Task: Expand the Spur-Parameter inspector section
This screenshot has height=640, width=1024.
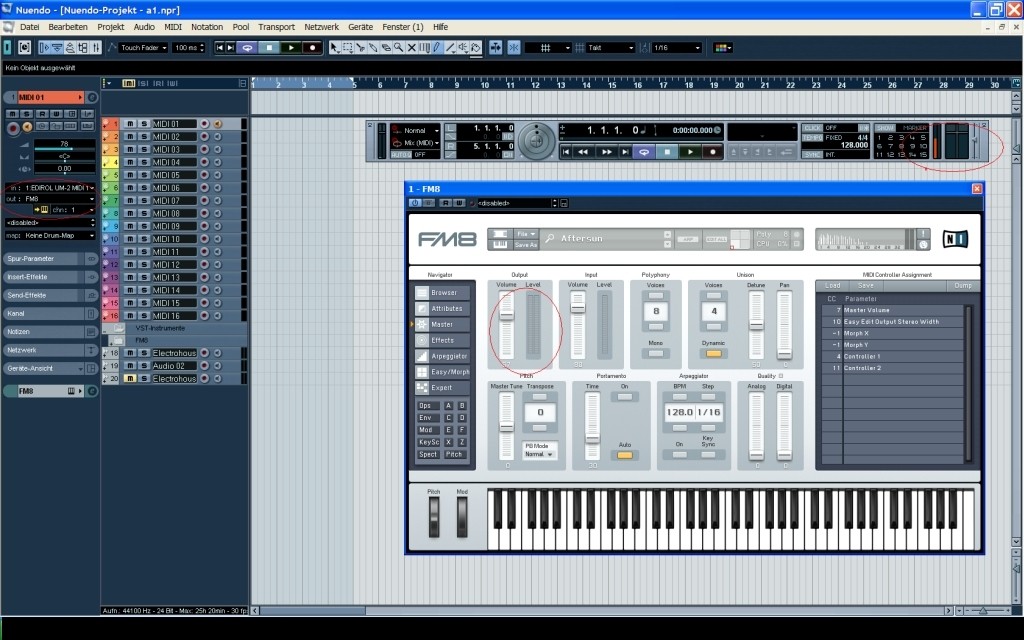Action: tap(50, 259)
